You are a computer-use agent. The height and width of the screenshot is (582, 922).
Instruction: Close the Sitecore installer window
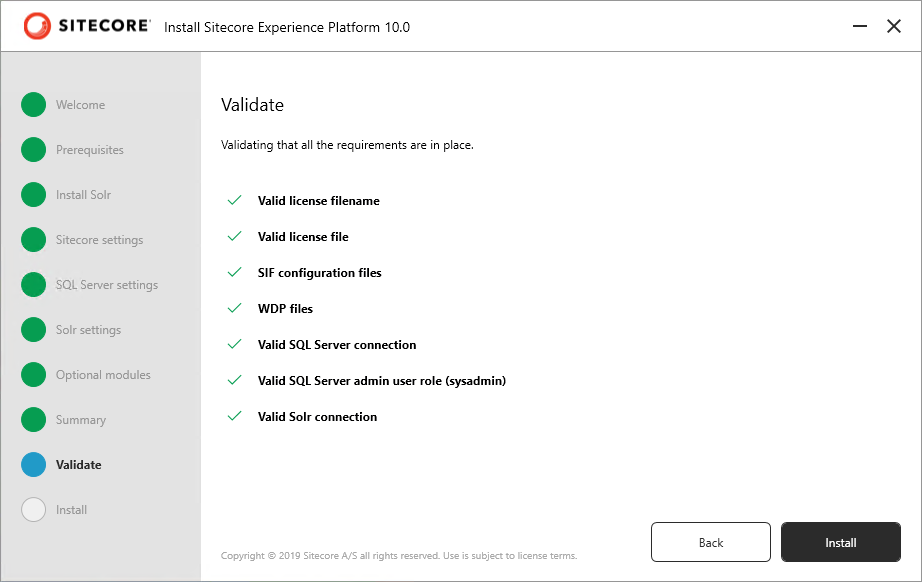point(894,26)
